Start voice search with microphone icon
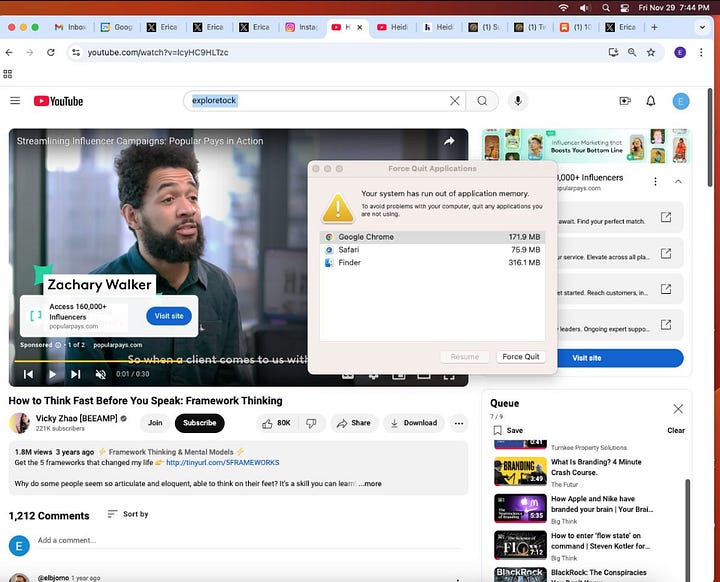 tap(518, 101)
